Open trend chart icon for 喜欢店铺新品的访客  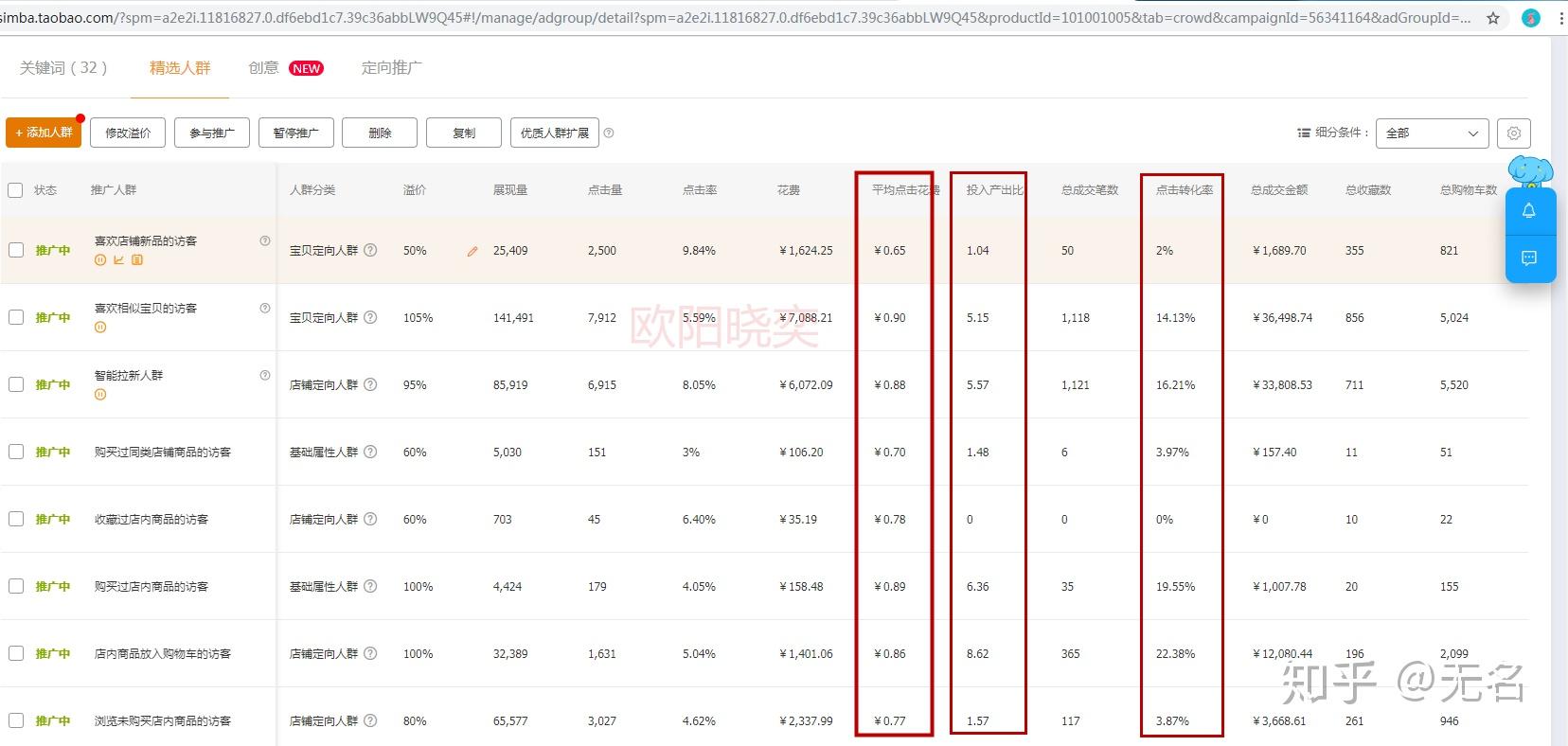pyautogui.click(x=118, y=259)
